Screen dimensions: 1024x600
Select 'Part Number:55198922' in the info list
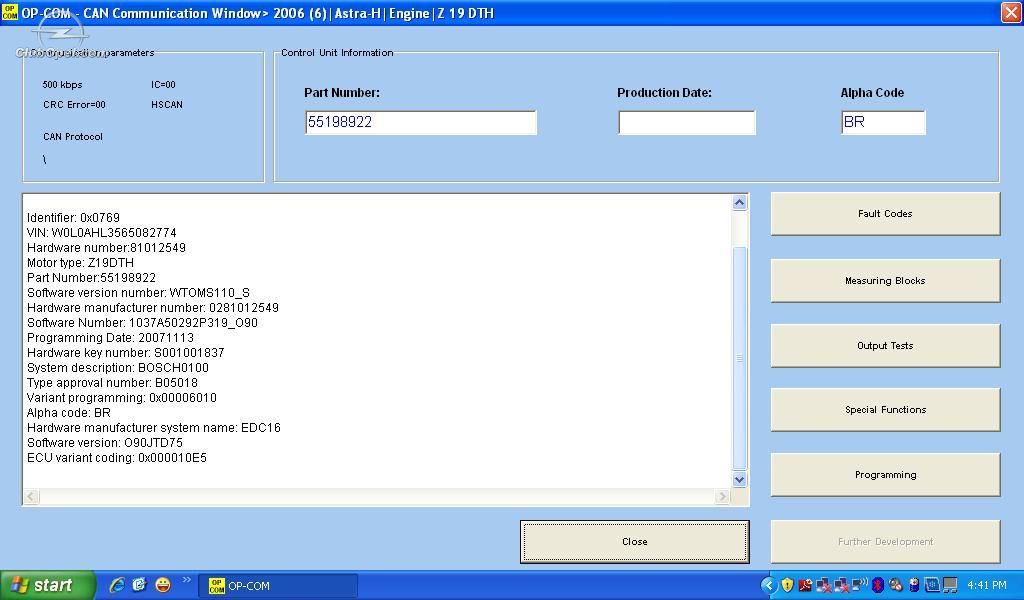pos(91,277)
